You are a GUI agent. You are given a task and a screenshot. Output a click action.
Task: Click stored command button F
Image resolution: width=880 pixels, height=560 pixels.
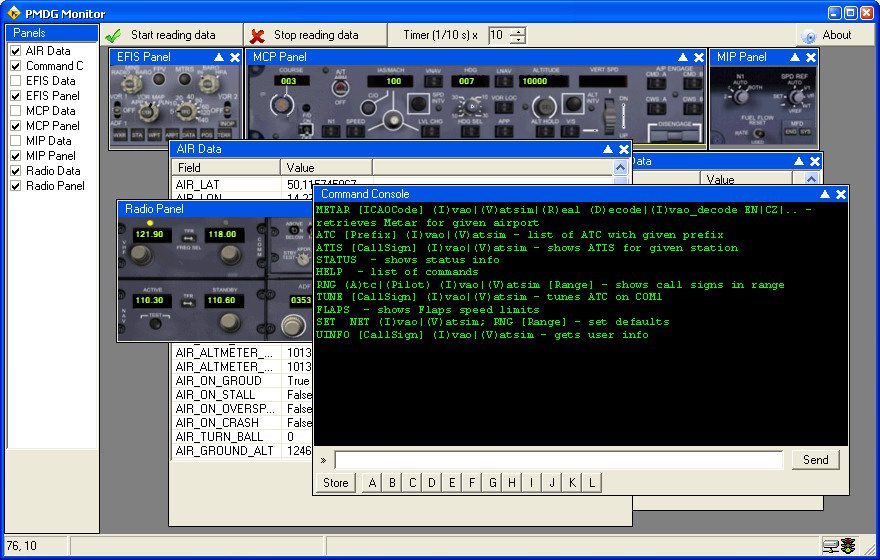[x=472, y=483]
